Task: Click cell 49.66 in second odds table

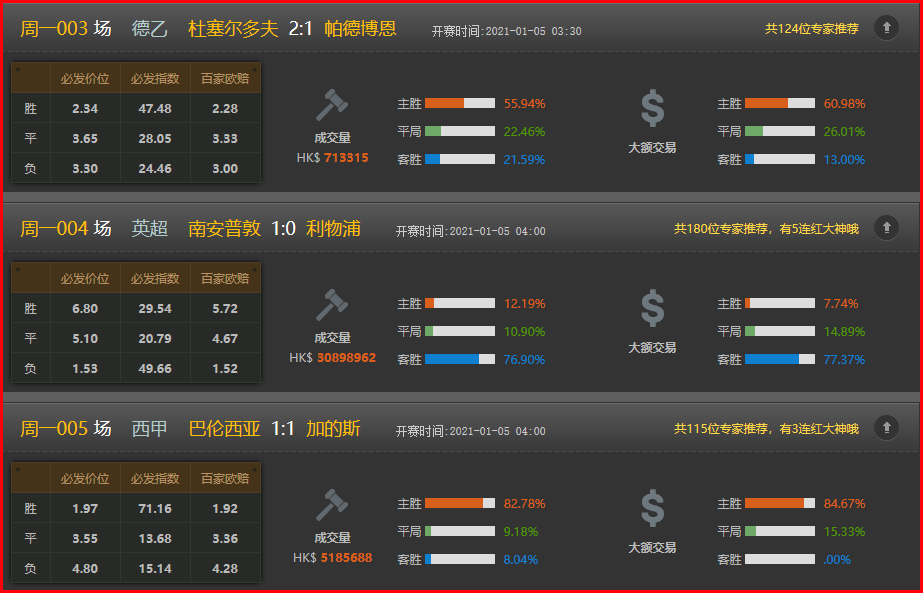Action: click(155, 369)
